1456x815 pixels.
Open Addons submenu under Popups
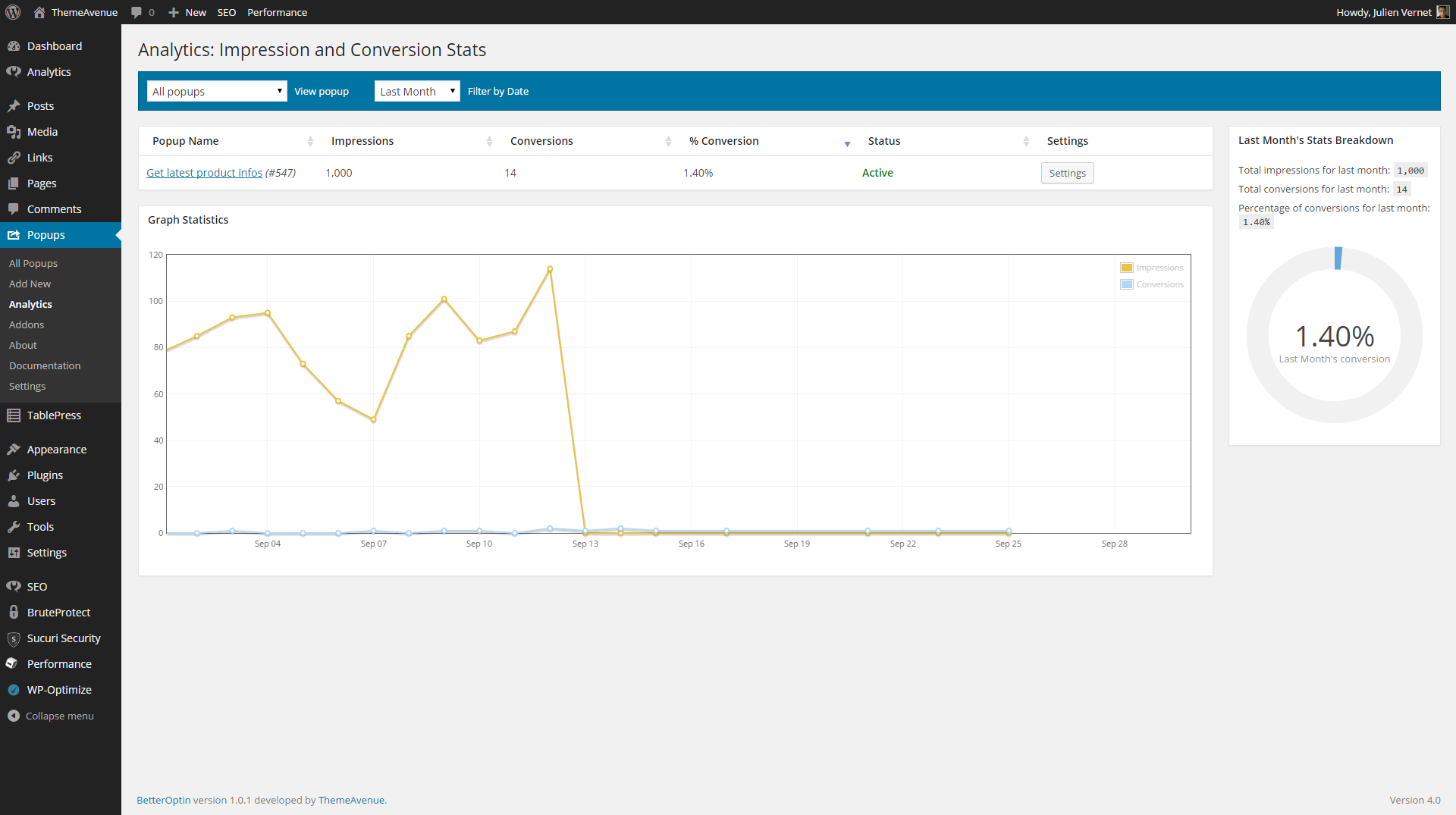(x=27, y=324)
